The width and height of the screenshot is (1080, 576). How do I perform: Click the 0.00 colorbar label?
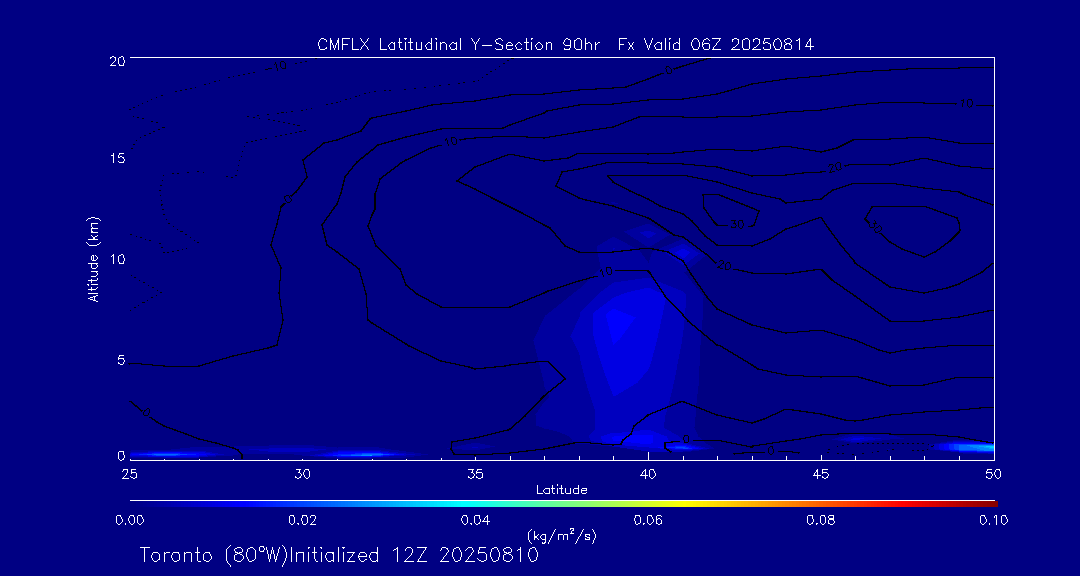coord(130,520)
